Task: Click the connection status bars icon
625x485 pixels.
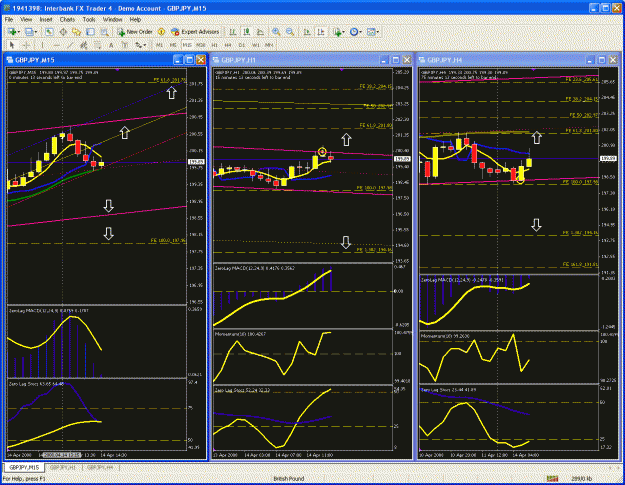Action: 552,478
